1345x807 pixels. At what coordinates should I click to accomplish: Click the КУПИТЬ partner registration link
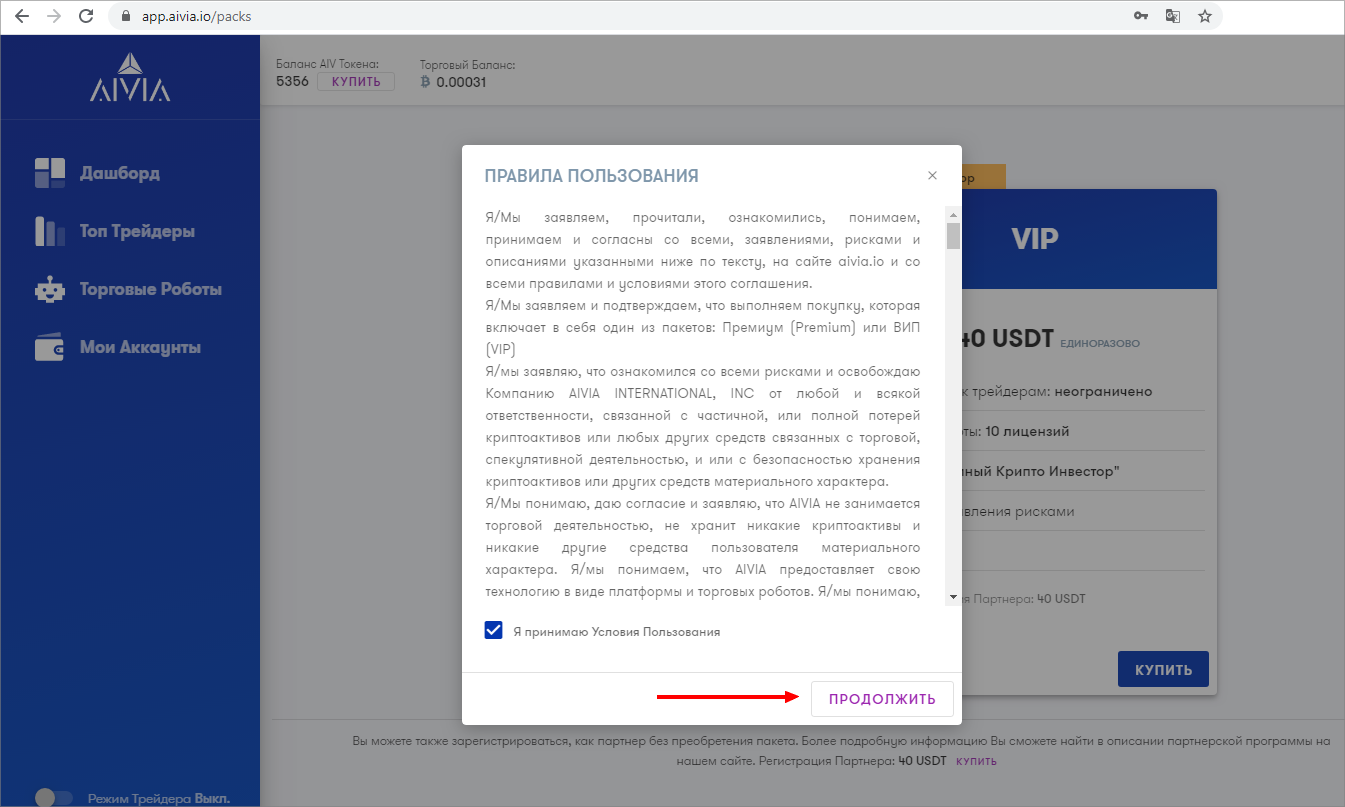977,761
